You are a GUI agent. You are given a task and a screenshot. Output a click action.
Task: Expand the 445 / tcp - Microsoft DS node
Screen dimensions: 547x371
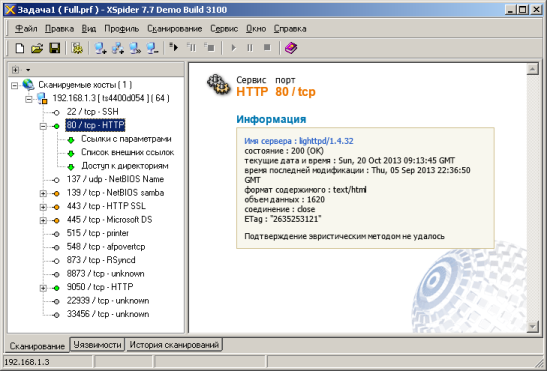[x=43, y=220]
